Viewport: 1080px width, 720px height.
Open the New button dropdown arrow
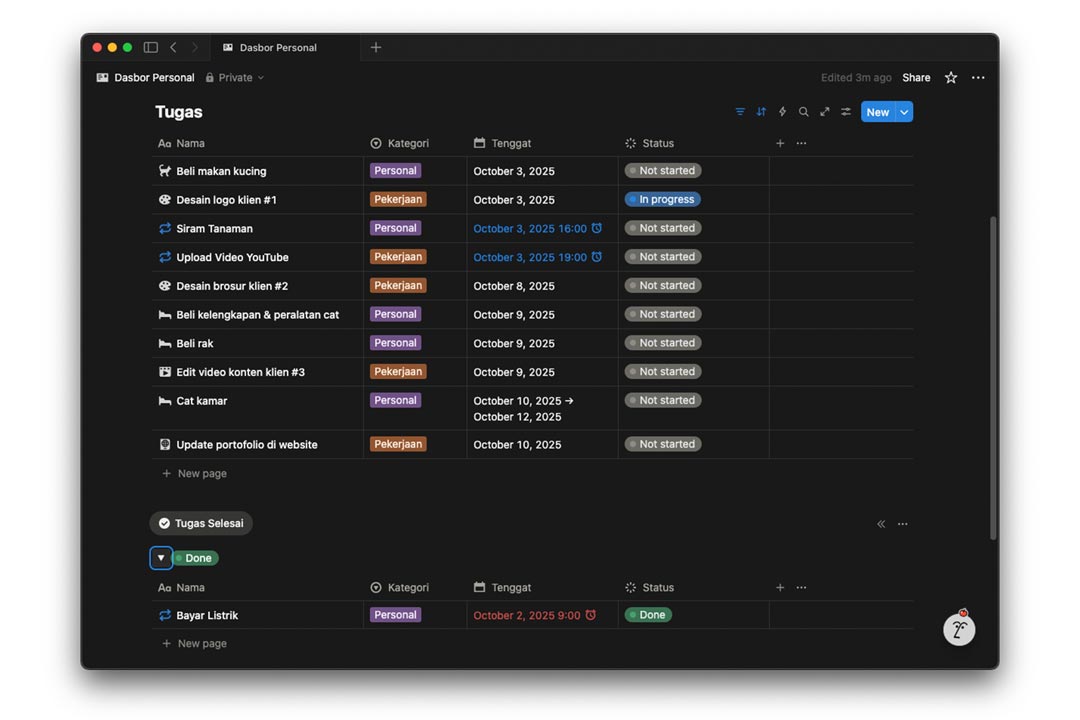pyautogui.click(x=904, y=112)
